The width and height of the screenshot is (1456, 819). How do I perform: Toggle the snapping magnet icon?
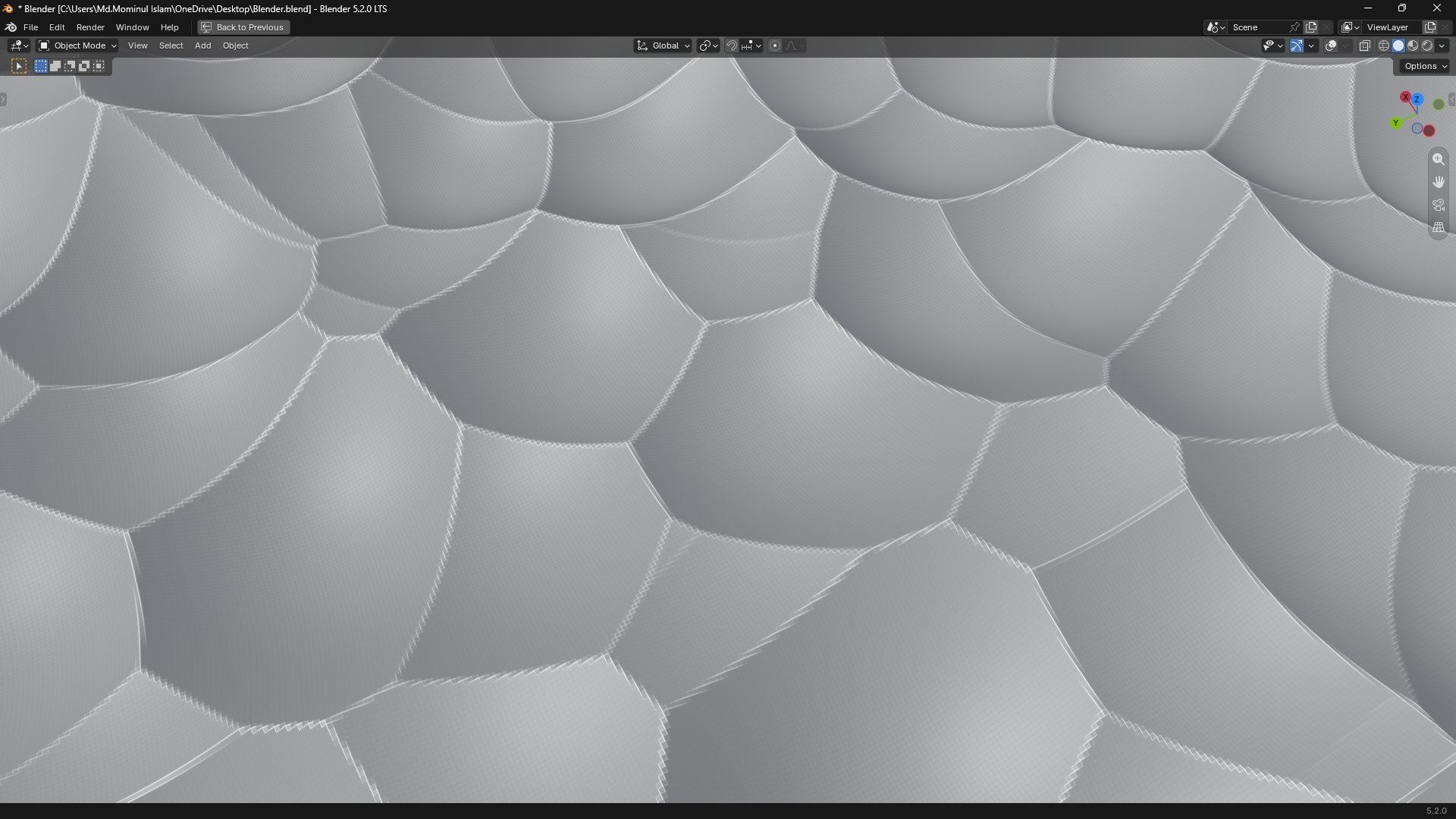(x=732, y=45)
